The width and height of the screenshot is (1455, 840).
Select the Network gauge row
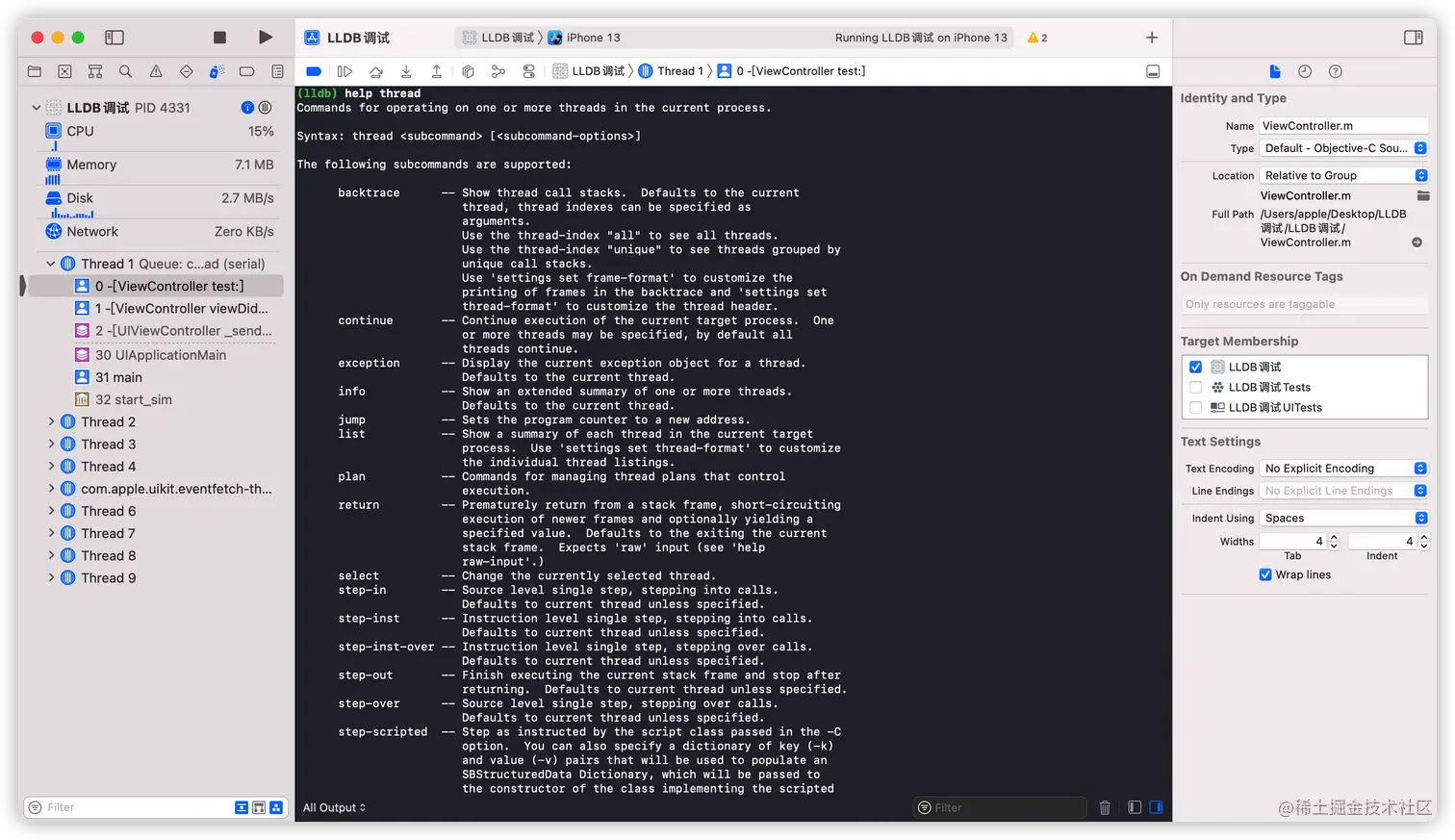tap(160, 232)
